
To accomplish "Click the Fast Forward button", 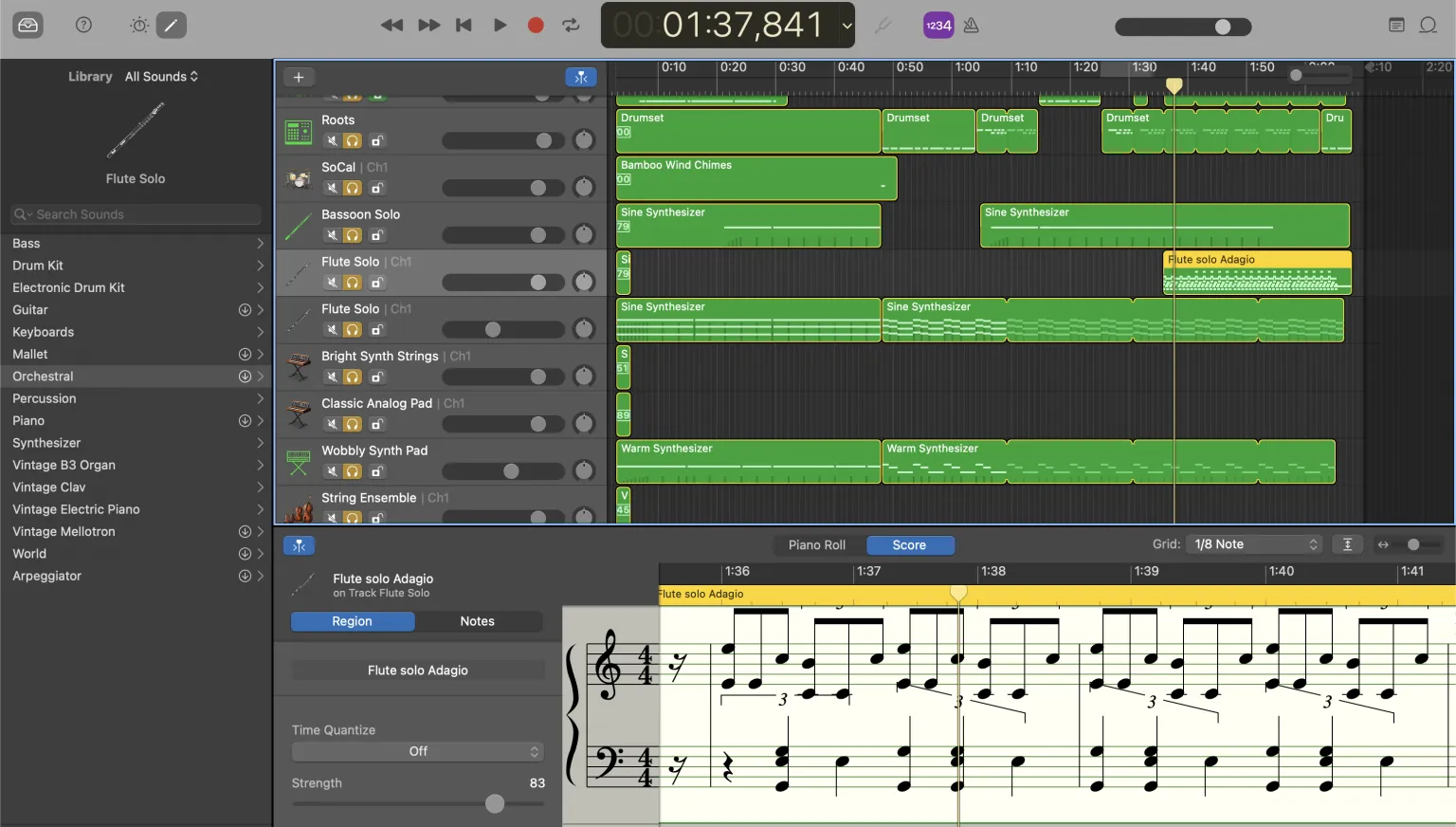I will click(x=428, y=26).
